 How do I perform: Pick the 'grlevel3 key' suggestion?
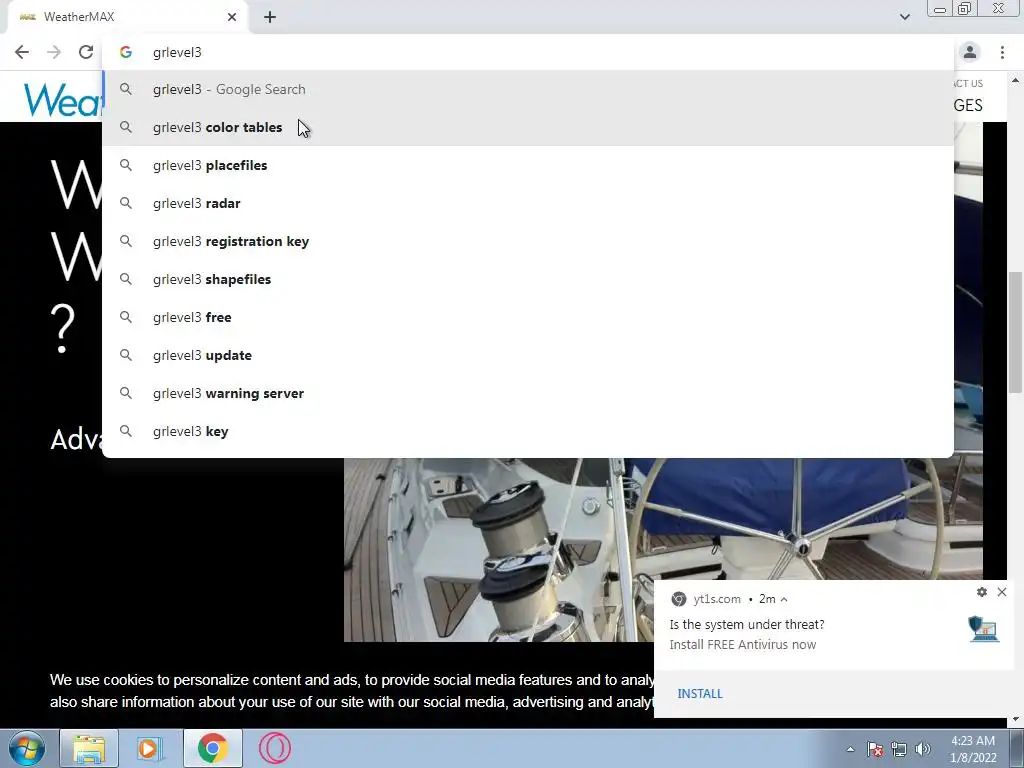point(528,431)
